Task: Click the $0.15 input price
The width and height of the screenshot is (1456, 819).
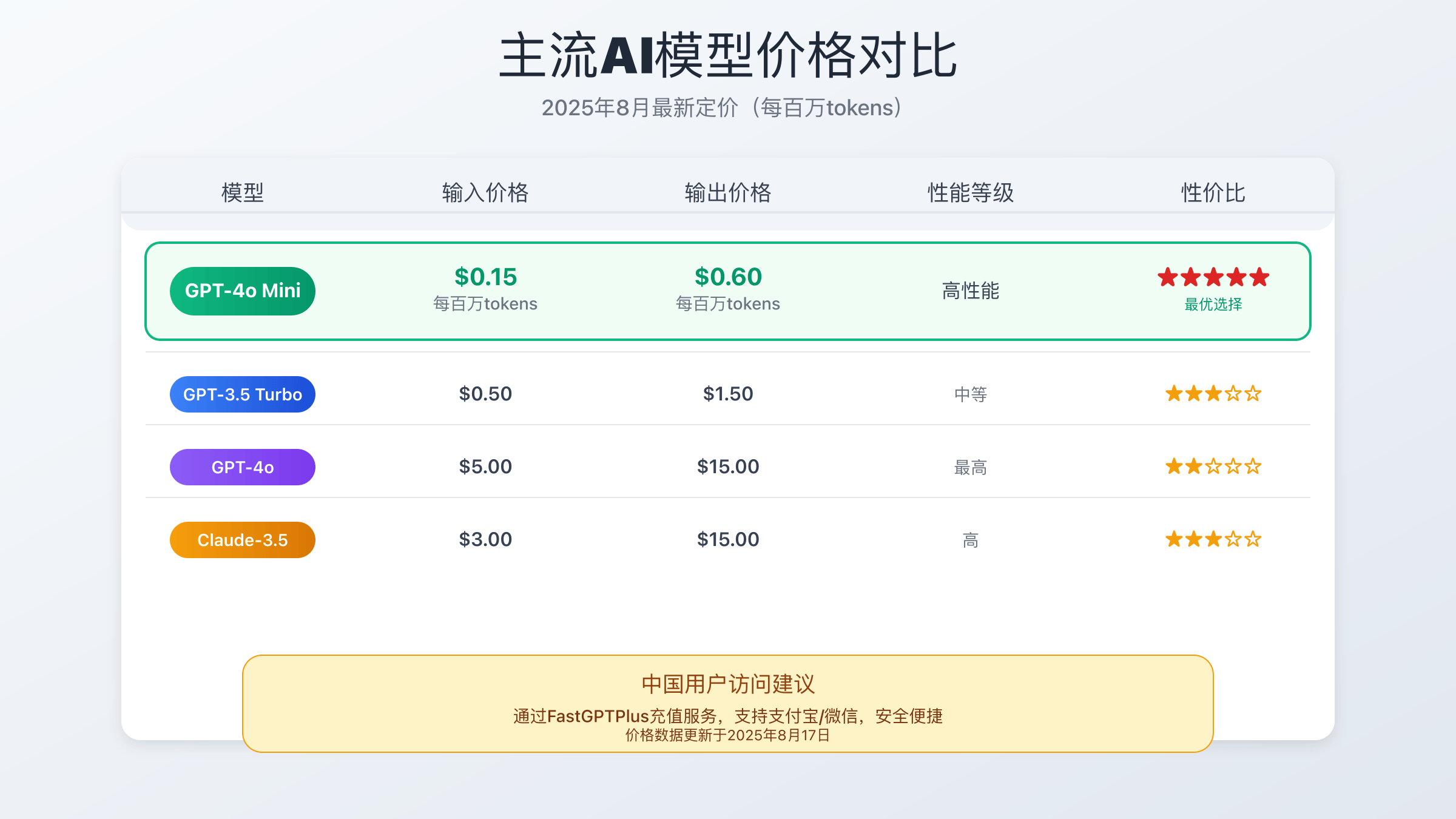Action: [x=485, y=277]
